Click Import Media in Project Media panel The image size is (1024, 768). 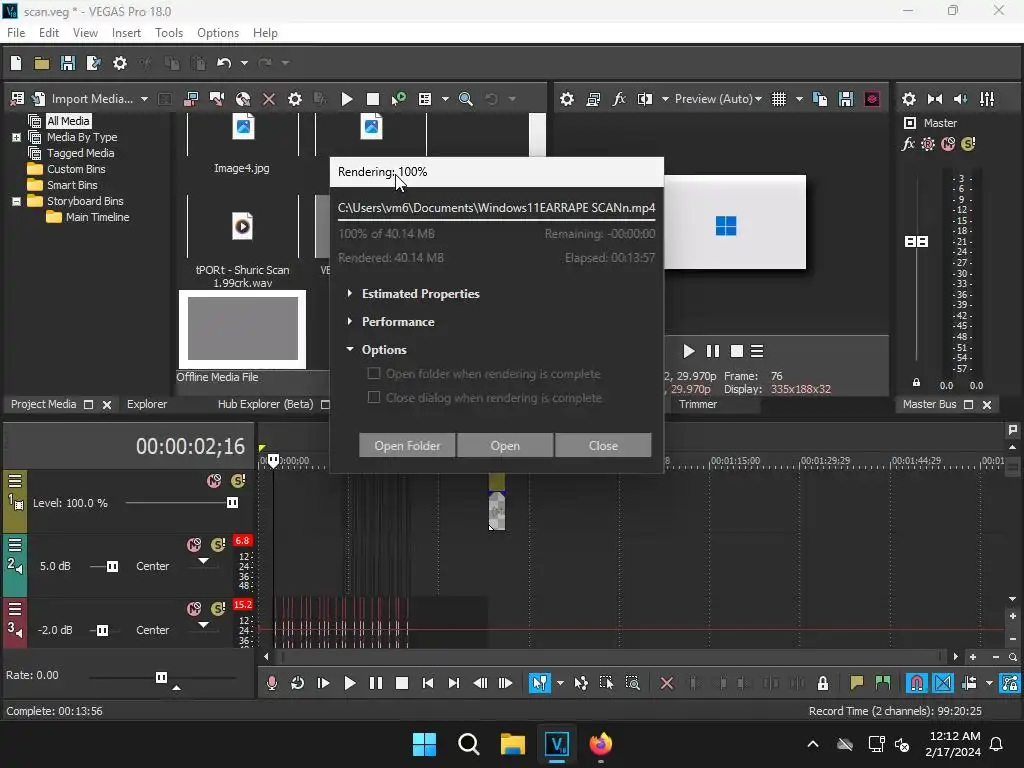91,99
